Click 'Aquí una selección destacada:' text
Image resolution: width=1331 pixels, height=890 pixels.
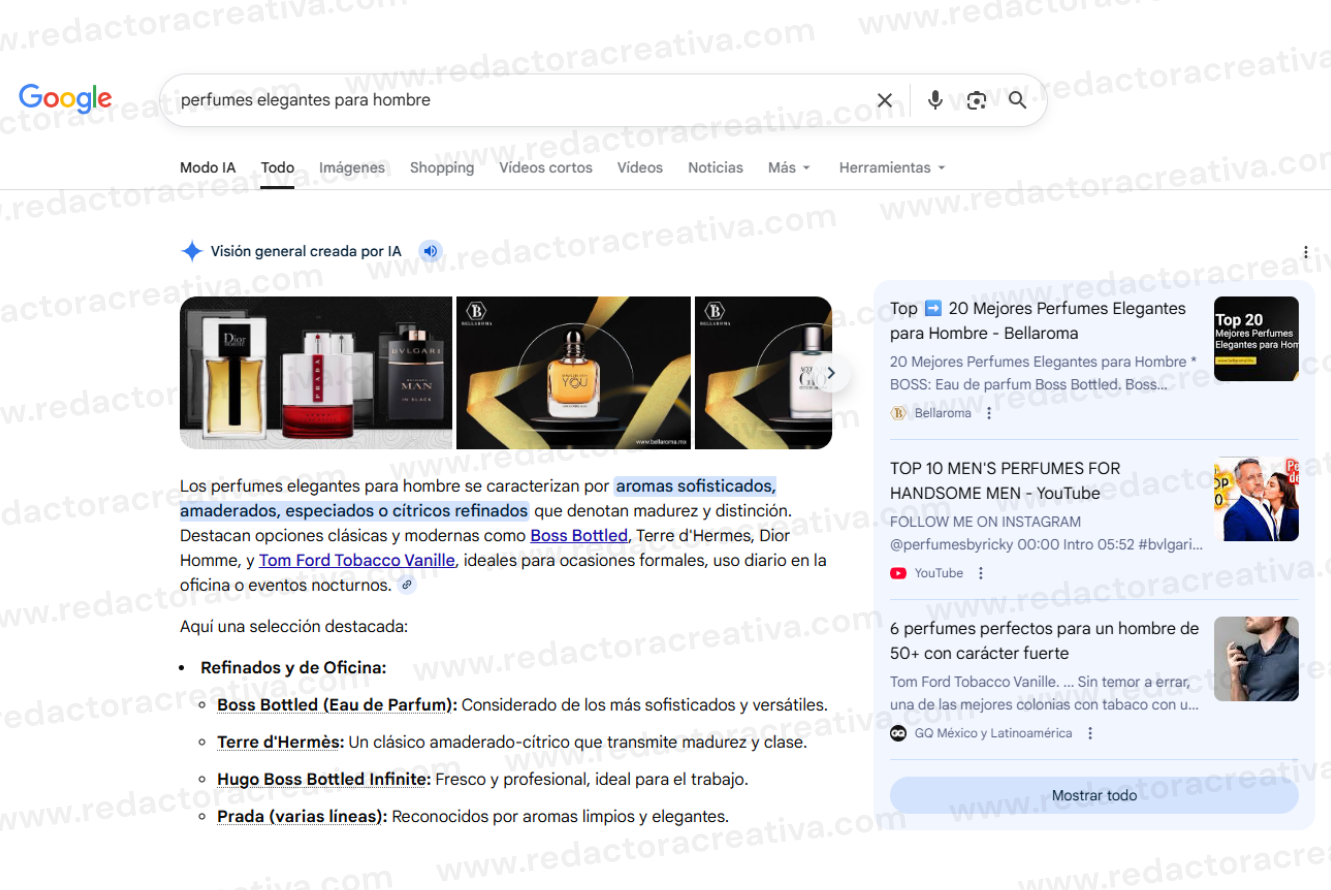294,627
